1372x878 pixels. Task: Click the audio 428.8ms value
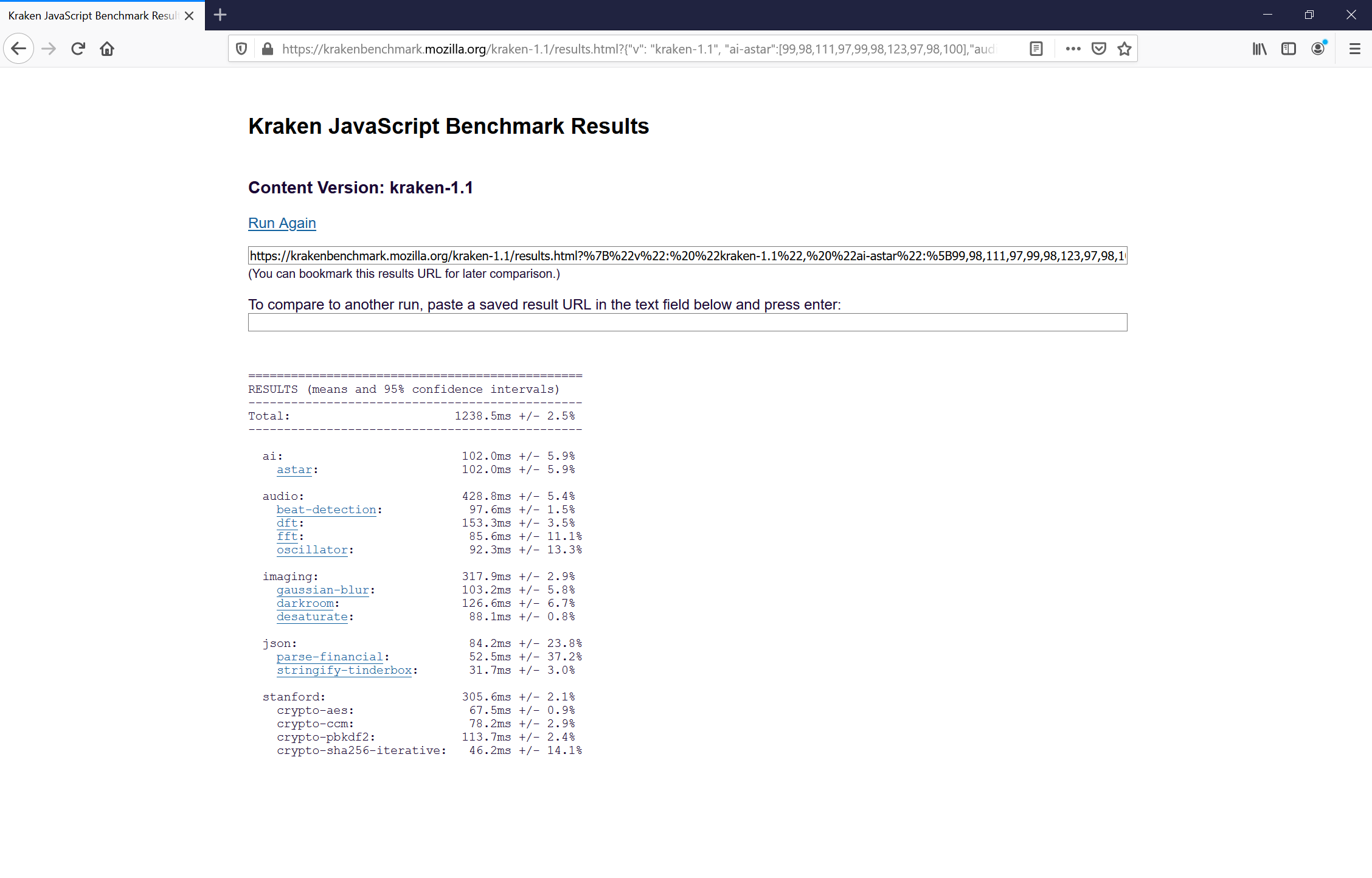coord(487,496)
